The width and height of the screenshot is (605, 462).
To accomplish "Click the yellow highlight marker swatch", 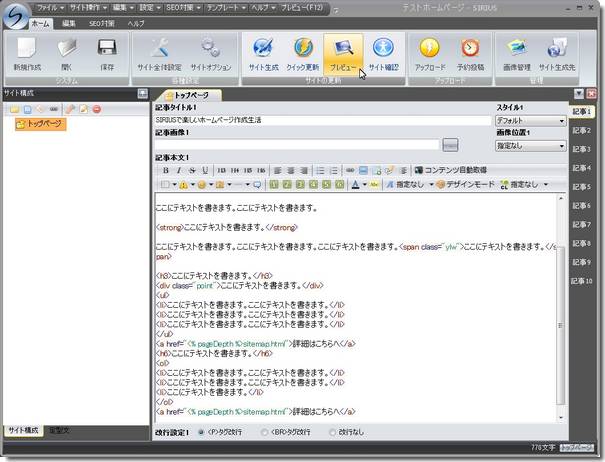I will tap(374, 185).
